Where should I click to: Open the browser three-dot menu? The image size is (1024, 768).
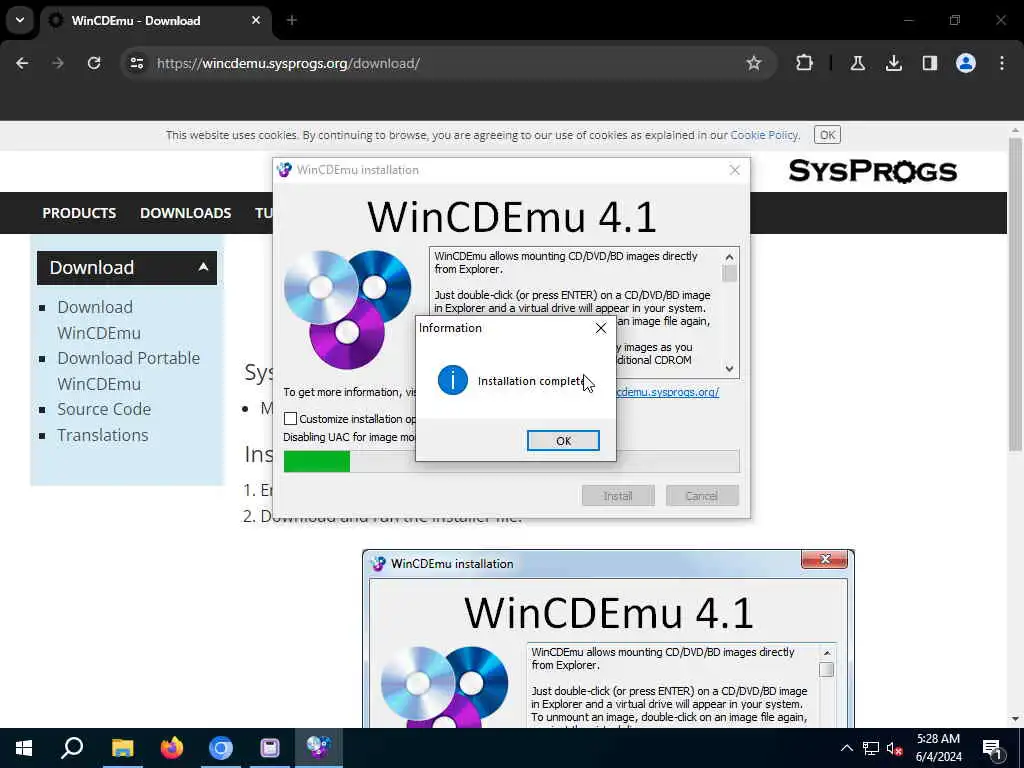point(1002,63)
